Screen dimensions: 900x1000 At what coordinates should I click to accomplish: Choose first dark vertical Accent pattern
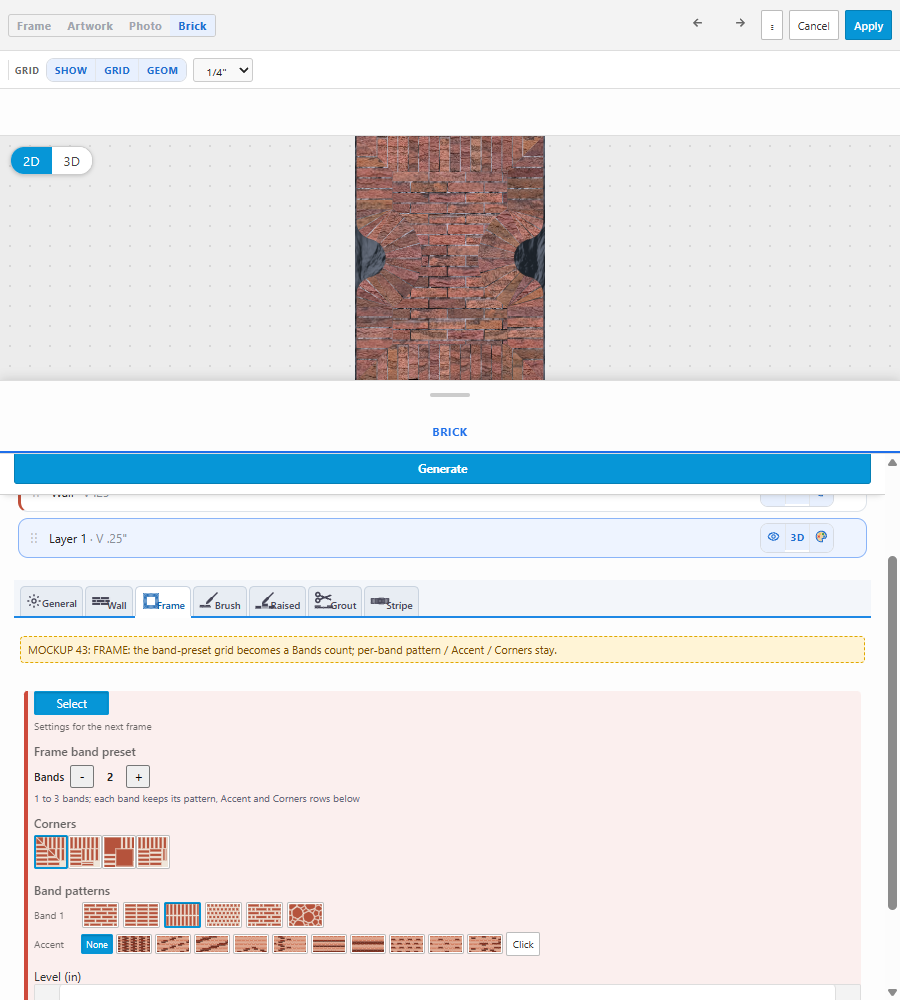click(134, 944)
